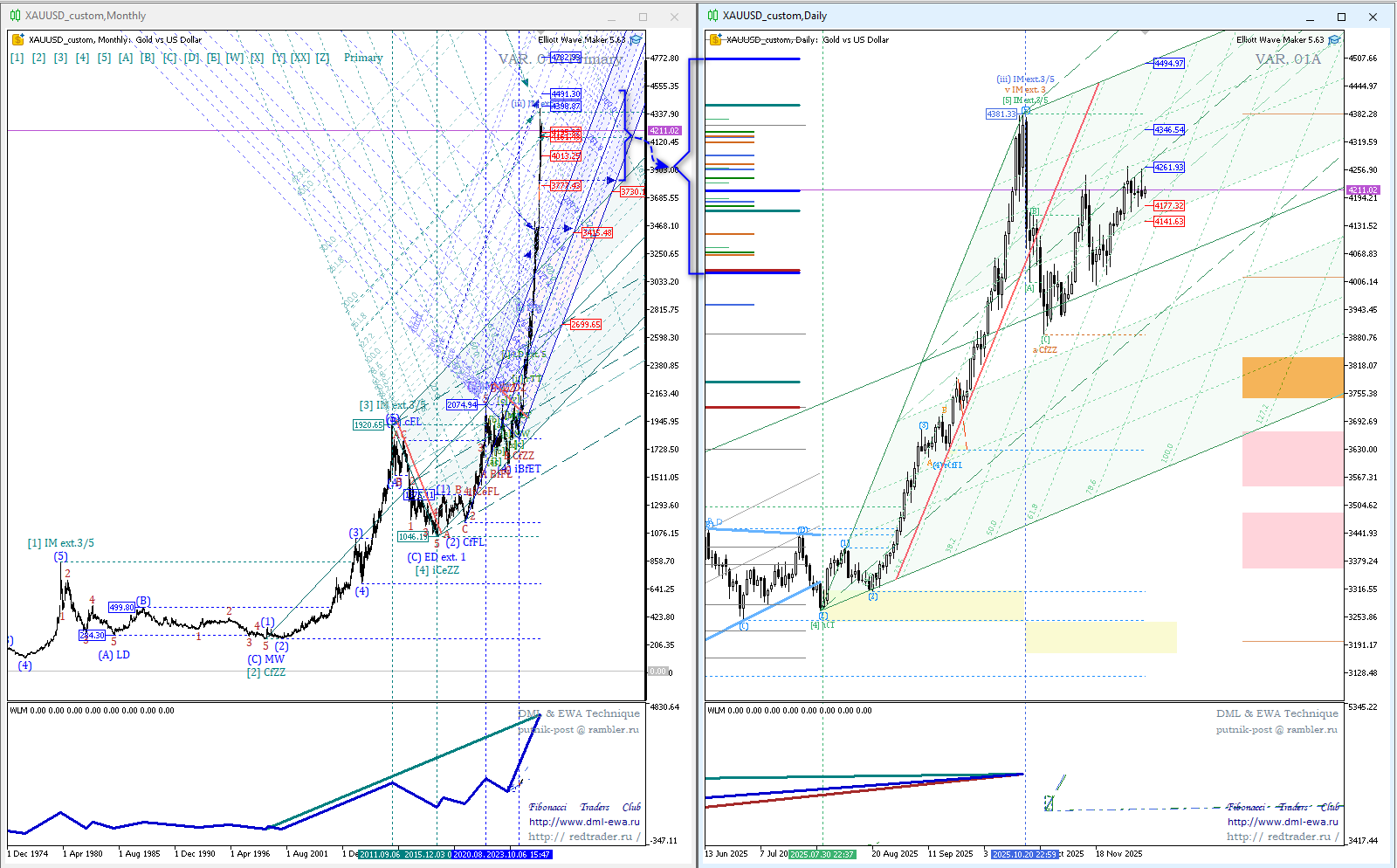Open the Primary wave degree selector

coord(363,58)
